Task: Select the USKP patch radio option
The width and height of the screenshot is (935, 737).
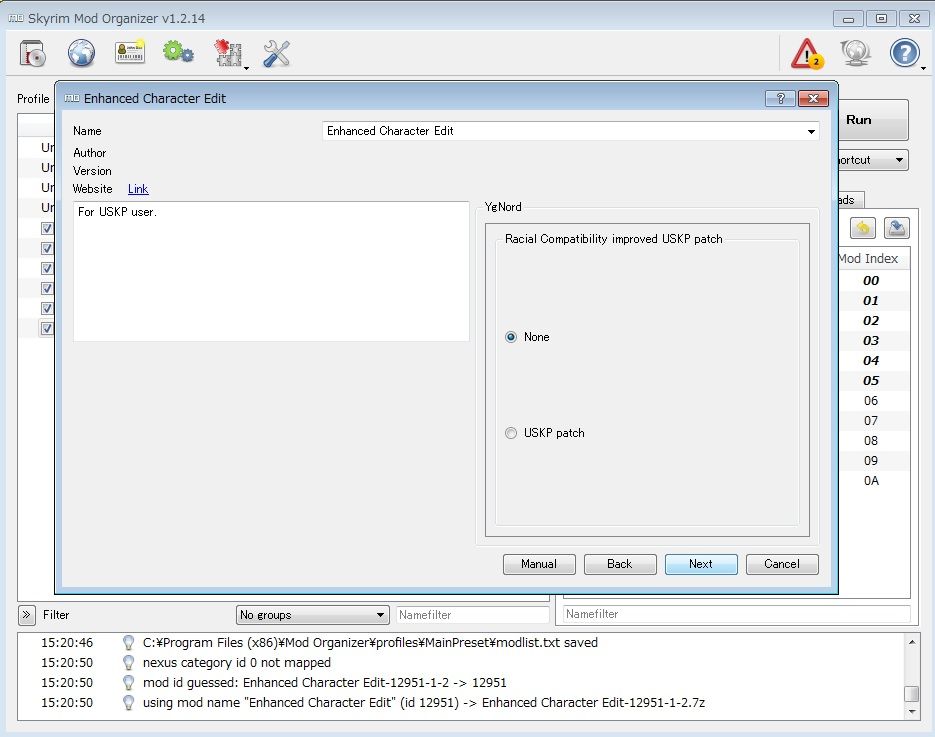Action: [511, 433]
